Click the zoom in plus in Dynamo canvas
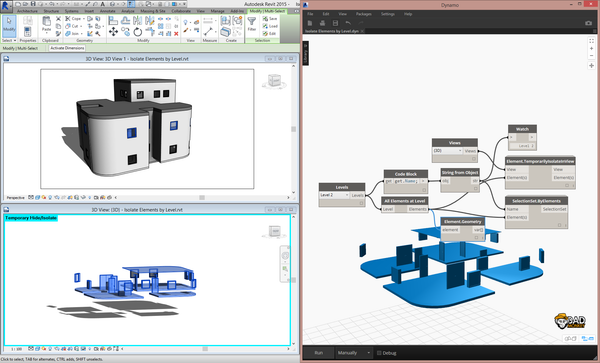Viewport: 600px width, 363px height. click(x=591, y=49)
